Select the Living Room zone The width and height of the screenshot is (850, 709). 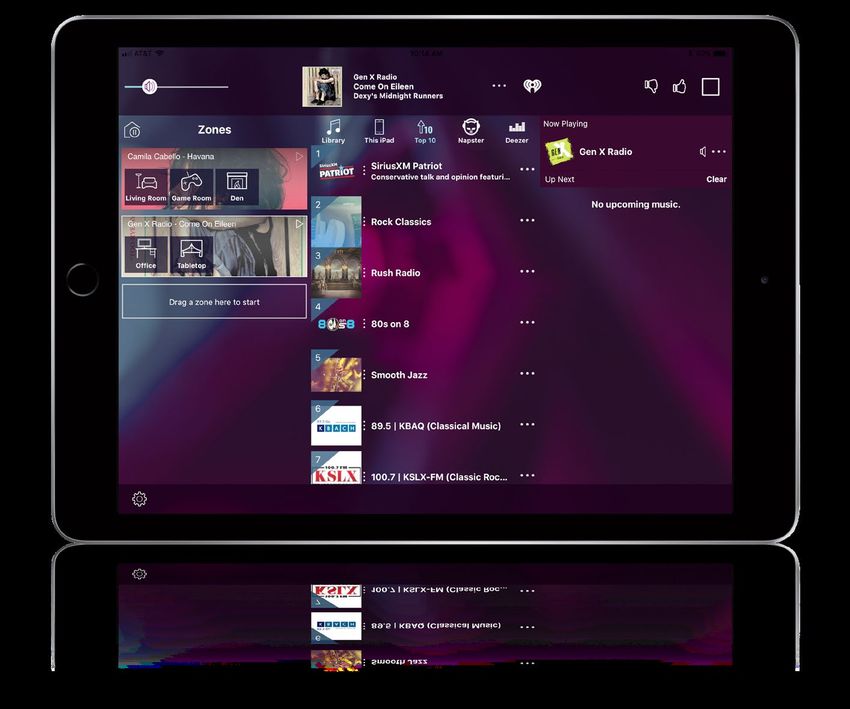click(146, 187)
